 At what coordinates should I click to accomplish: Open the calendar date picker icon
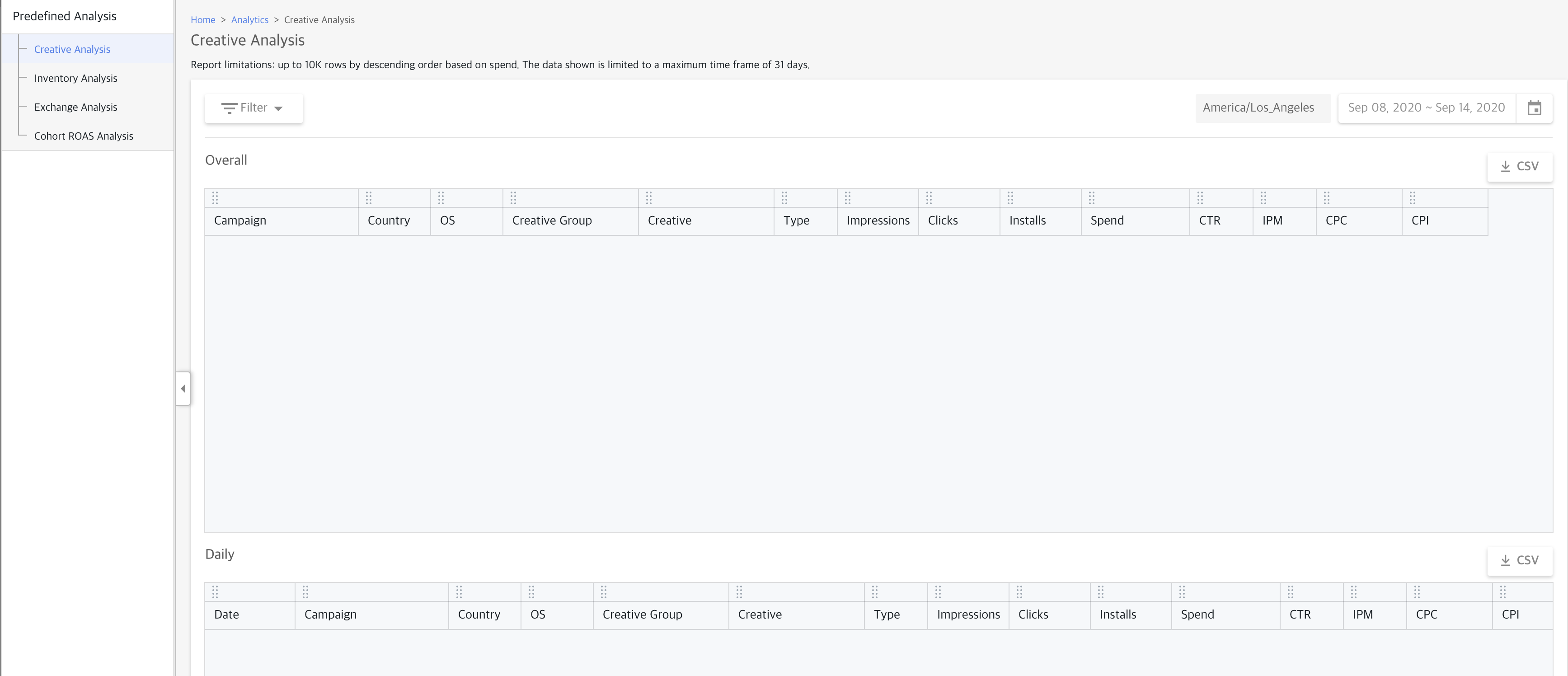click(1534, 108)
